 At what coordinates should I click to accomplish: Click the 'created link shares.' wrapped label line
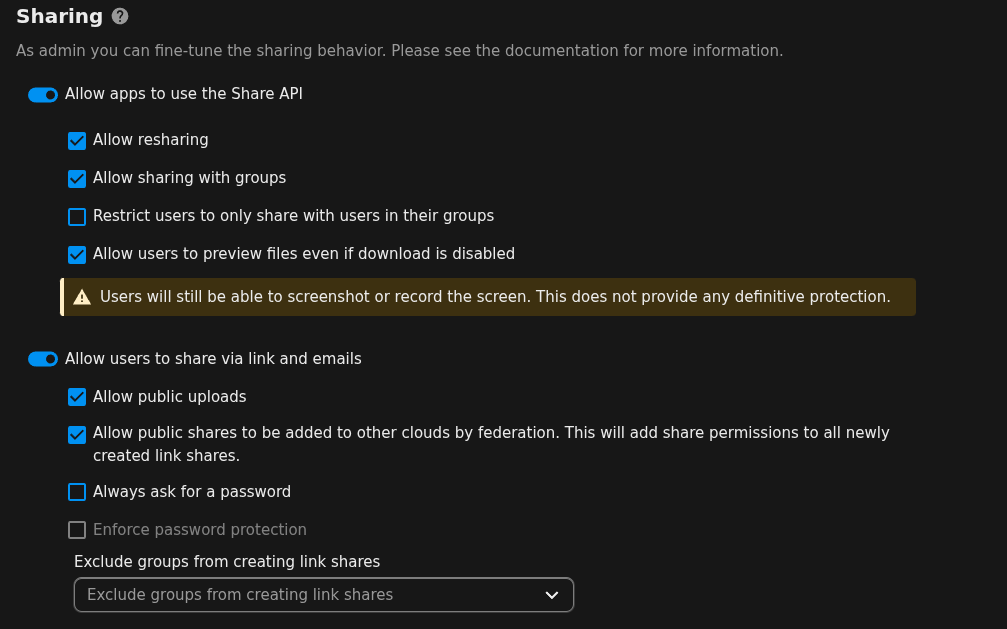pos(166,456)
